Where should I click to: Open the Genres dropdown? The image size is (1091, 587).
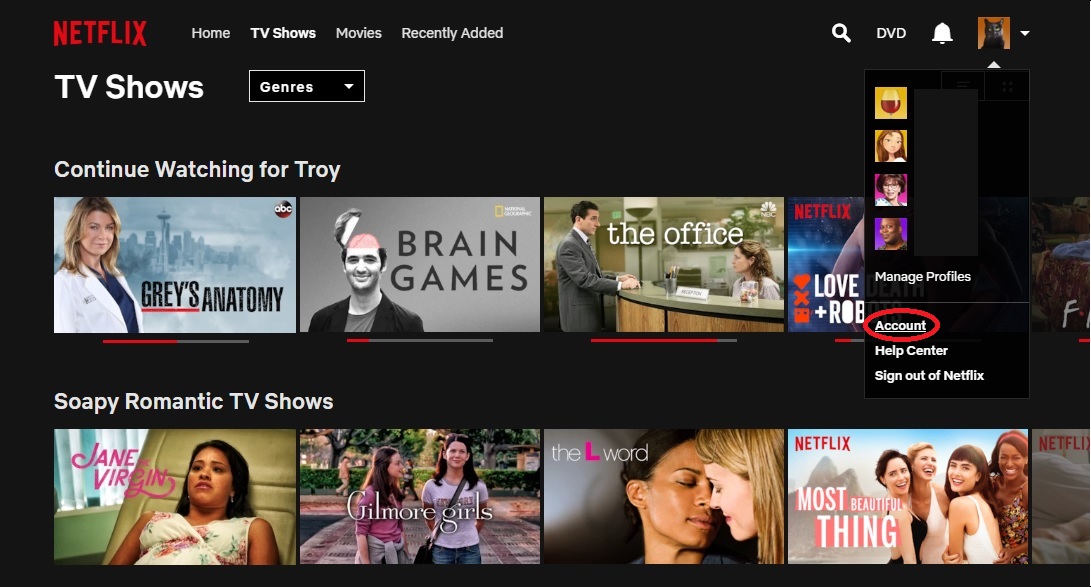click(306, 86)
